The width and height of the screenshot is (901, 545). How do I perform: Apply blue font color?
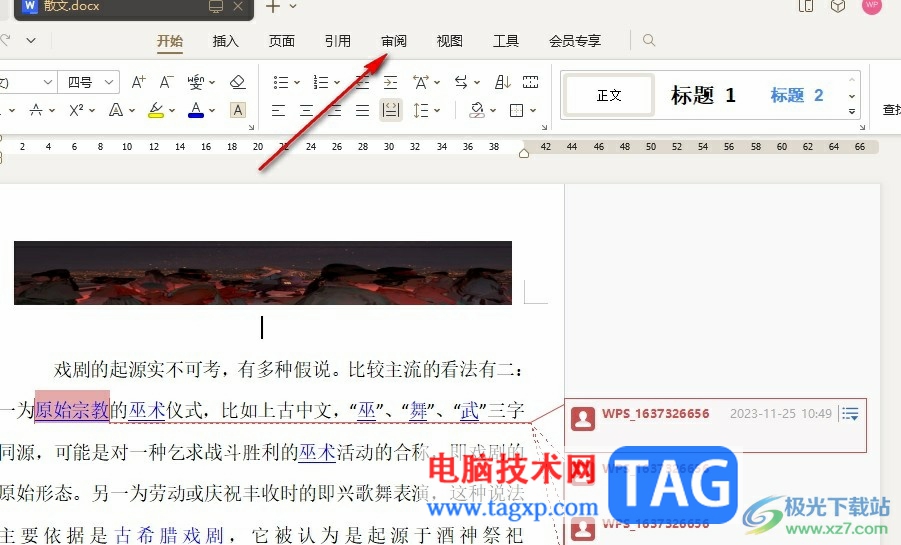click(196, 110)
